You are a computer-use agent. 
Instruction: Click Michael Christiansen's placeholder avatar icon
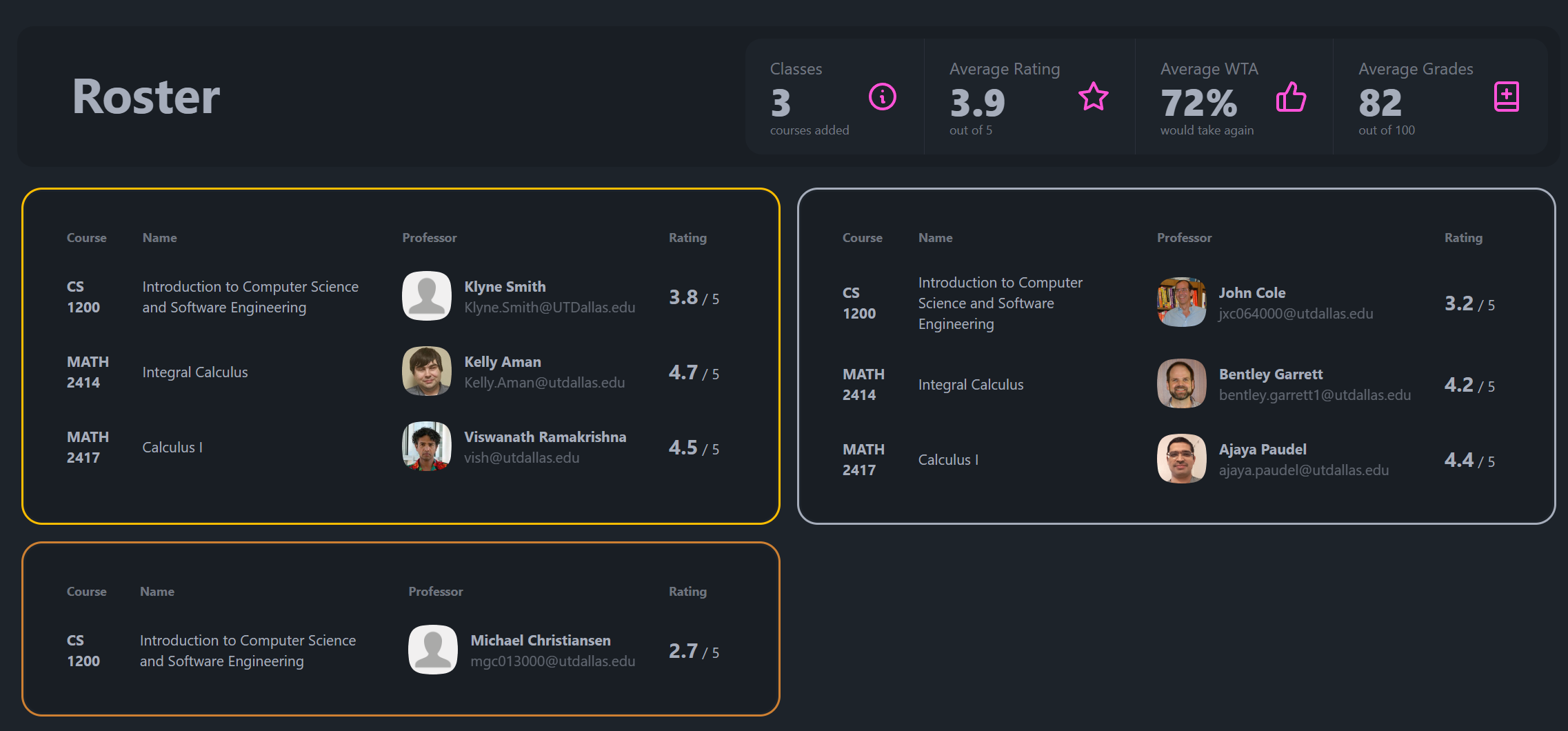(x=432, y=649)
